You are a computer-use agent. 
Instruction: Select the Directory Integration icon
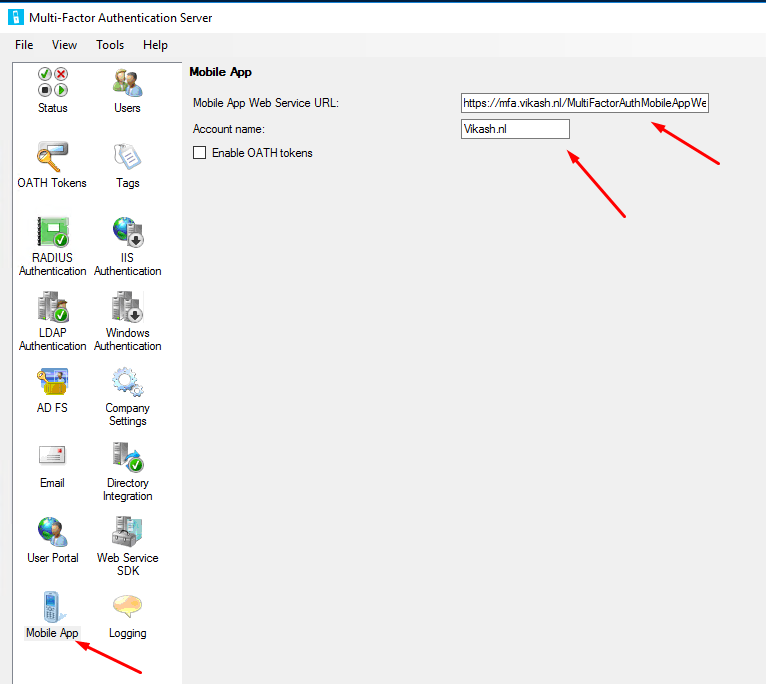click(x=128, y=457)
